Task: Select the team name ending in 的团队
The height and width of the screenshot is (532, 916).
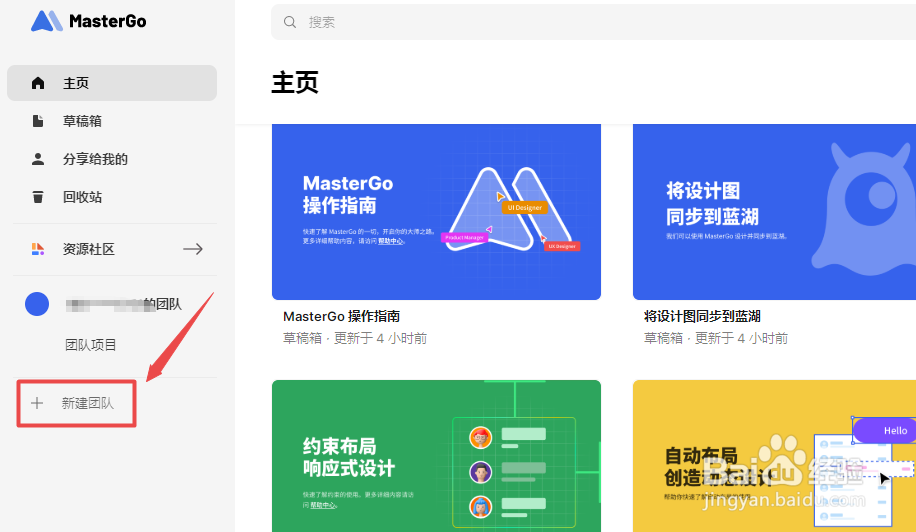Action: [x=124, y=304]
